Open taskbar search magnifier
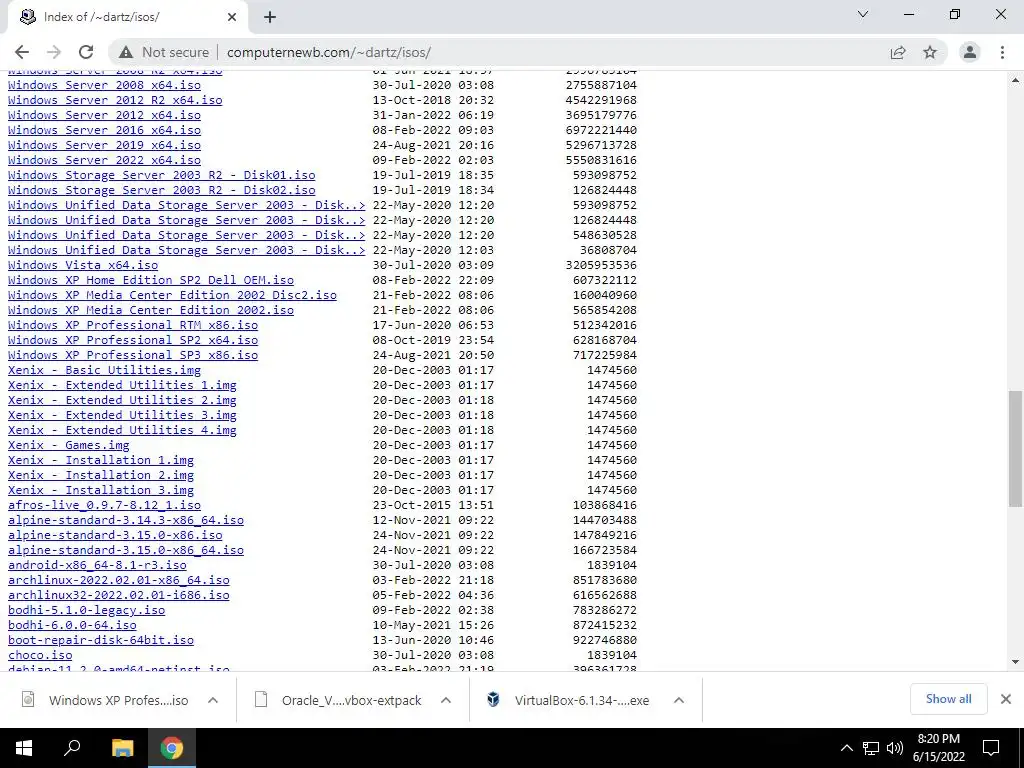Image resolution: width=1024 pixels, height=768 pixels. click(72, 748)
